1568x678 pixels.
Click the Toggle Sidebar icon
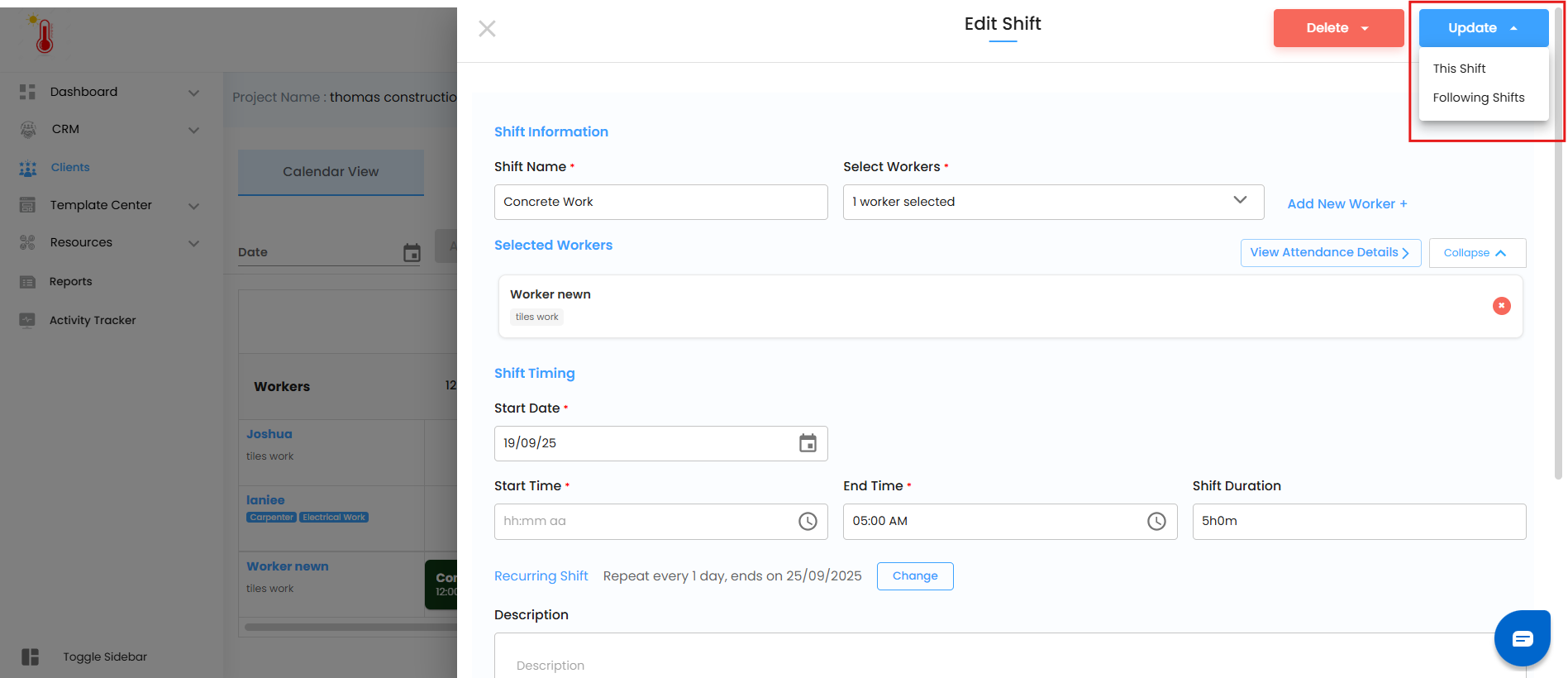tap(31, 657)
